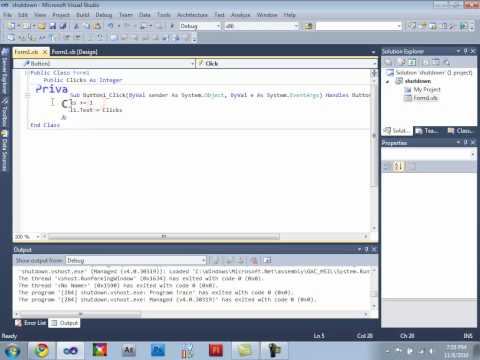This screenshot has height=360, width=480.
Task: Open the Tools menu
Action: (x=164, y=15)
